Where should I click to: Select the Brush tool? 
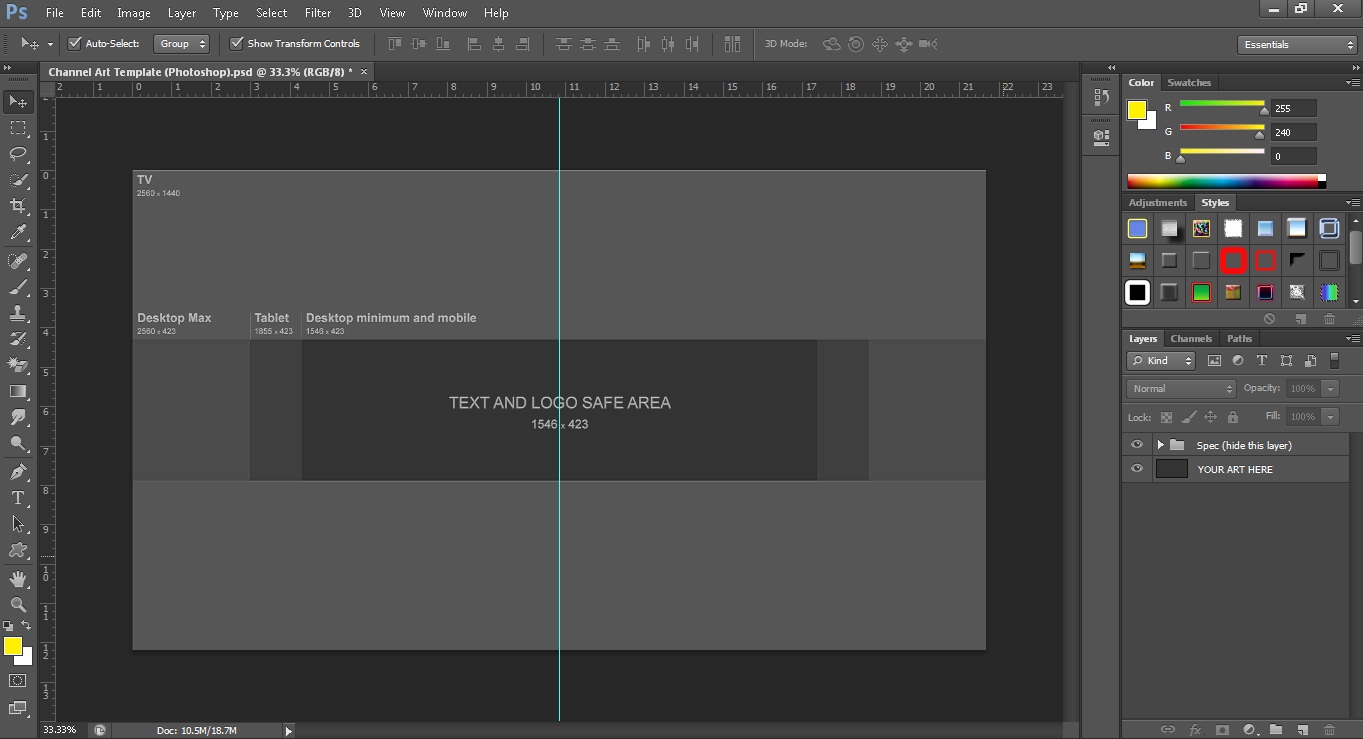pyautogui.click(x=18, y=287)
